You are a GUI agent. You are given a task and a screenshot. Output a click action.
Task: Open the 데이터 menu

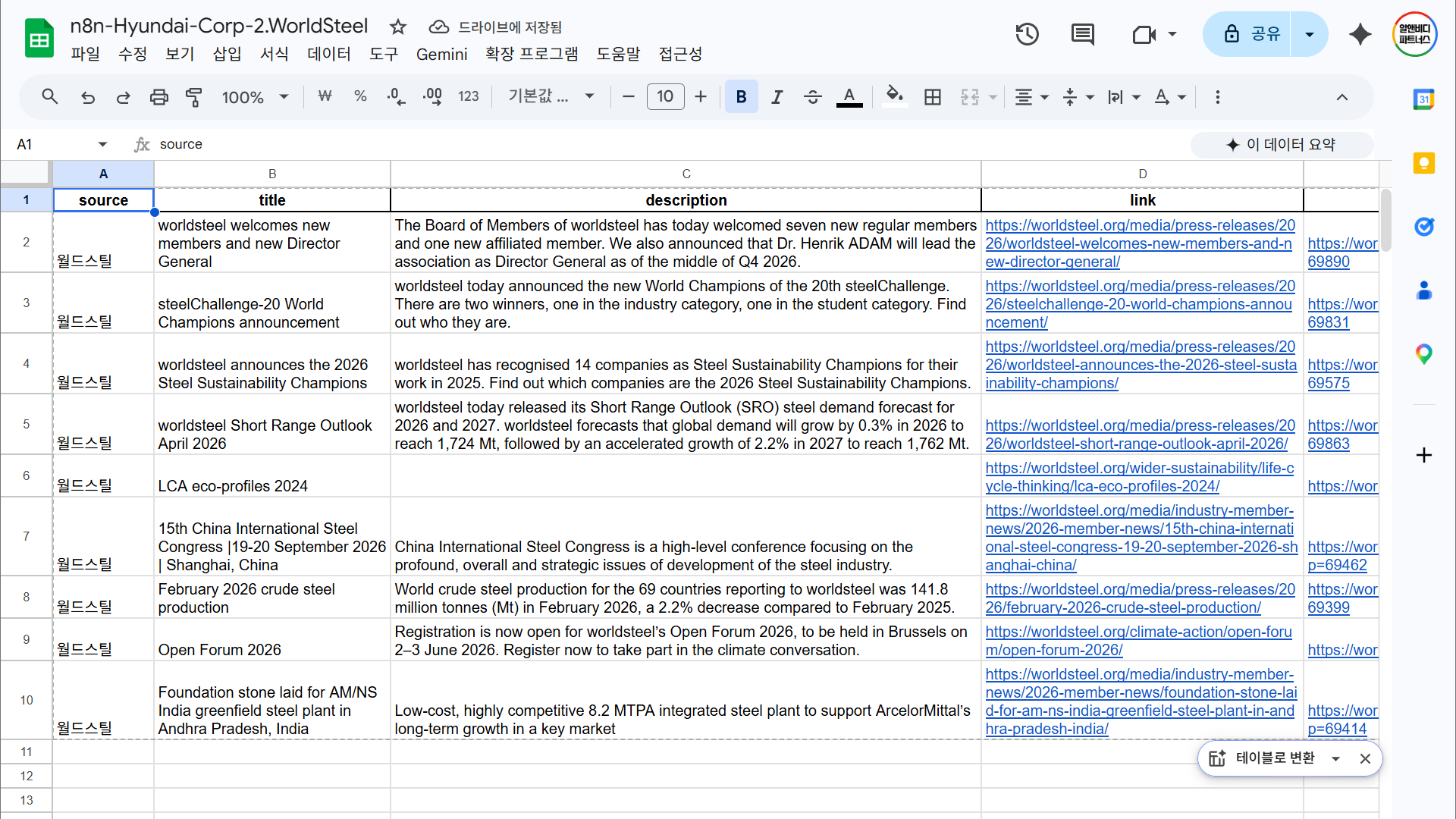click(329, 54)
